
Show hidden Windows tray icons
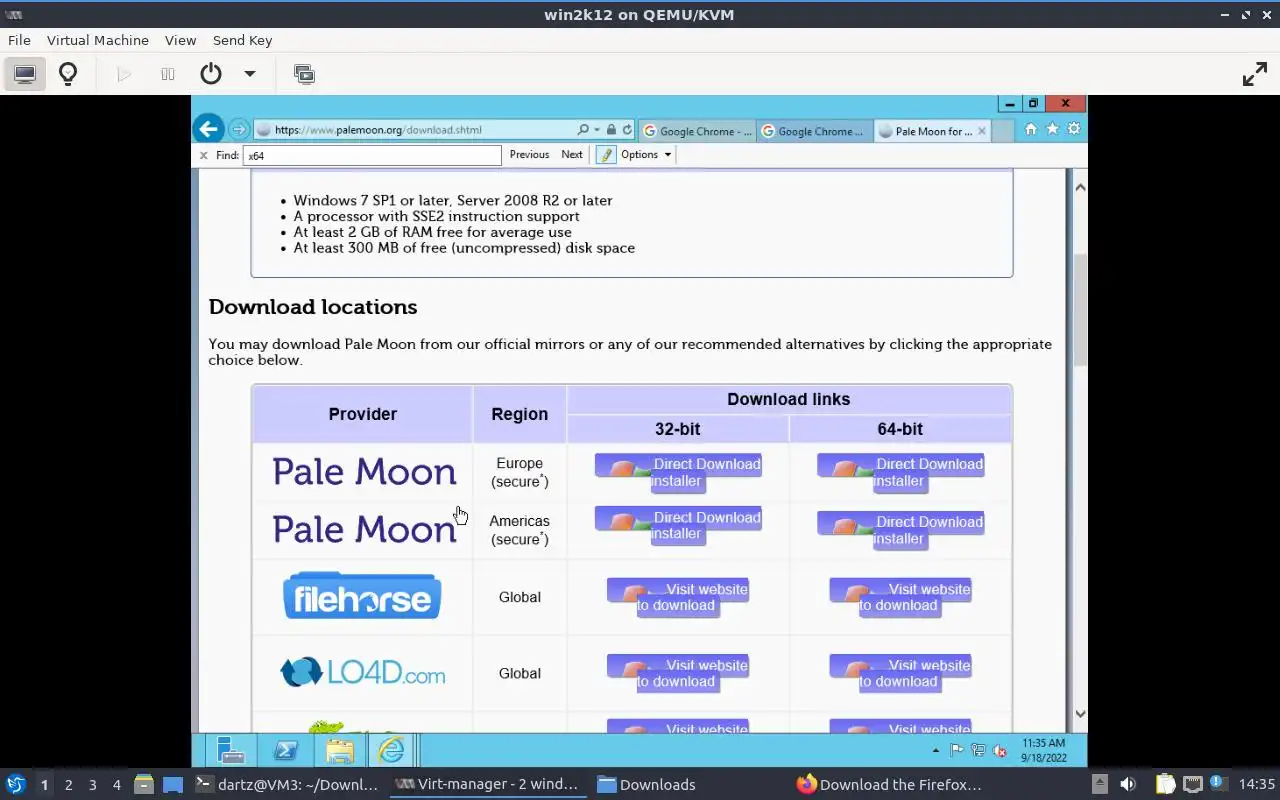click(936, 750)
